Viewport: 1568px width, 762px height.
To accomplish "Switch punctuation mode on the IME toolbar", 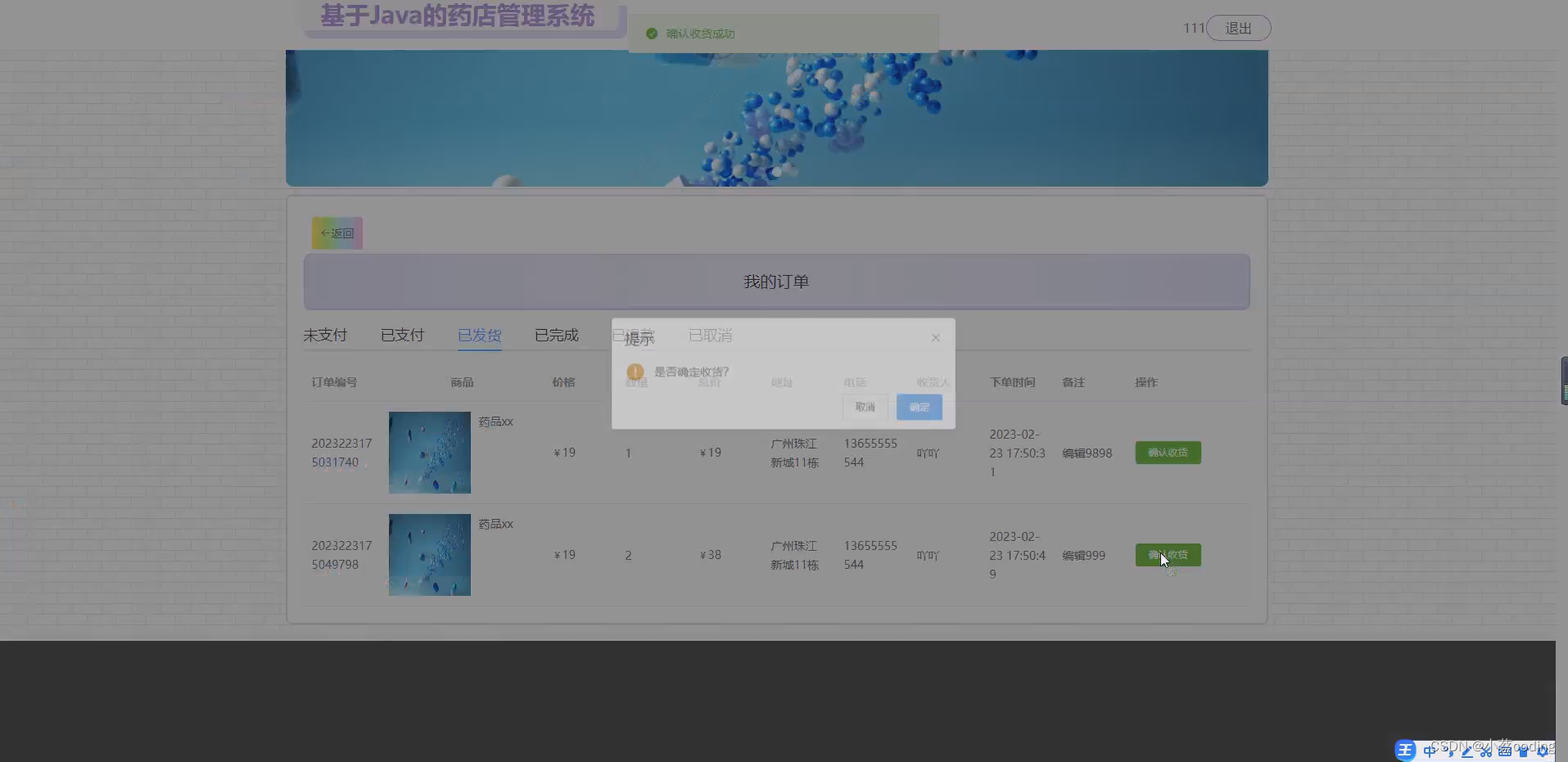I will 1448,751.
